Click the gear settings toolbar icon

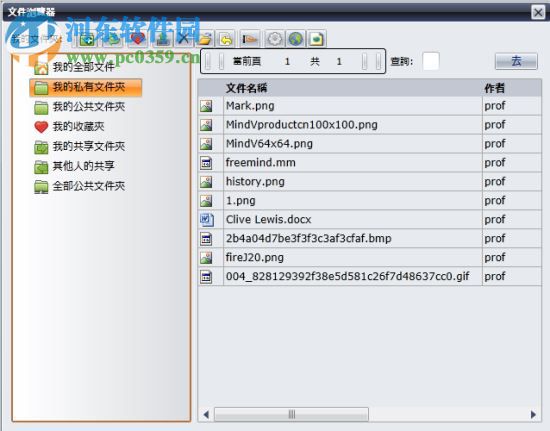275,39
